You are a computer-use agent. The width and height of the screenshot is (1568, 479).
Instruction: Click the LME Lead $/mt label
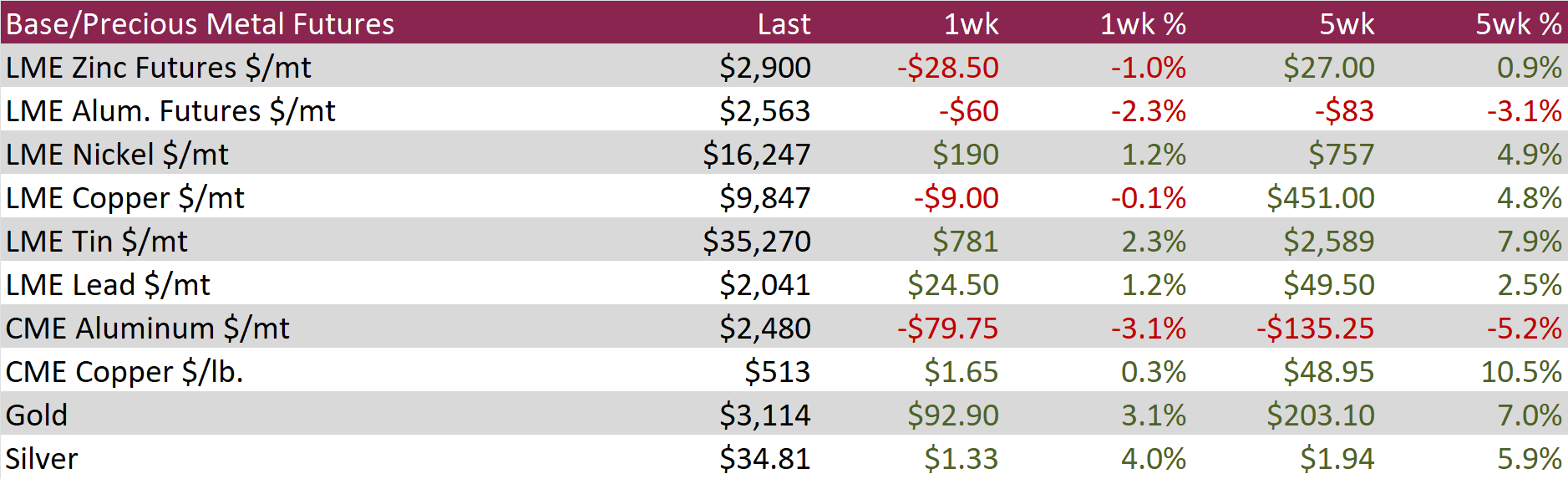[108, 285]
